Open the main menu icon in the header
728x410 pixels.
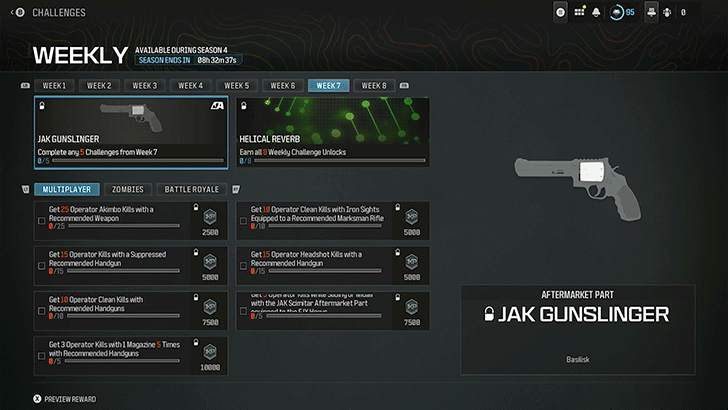[560, 13]
